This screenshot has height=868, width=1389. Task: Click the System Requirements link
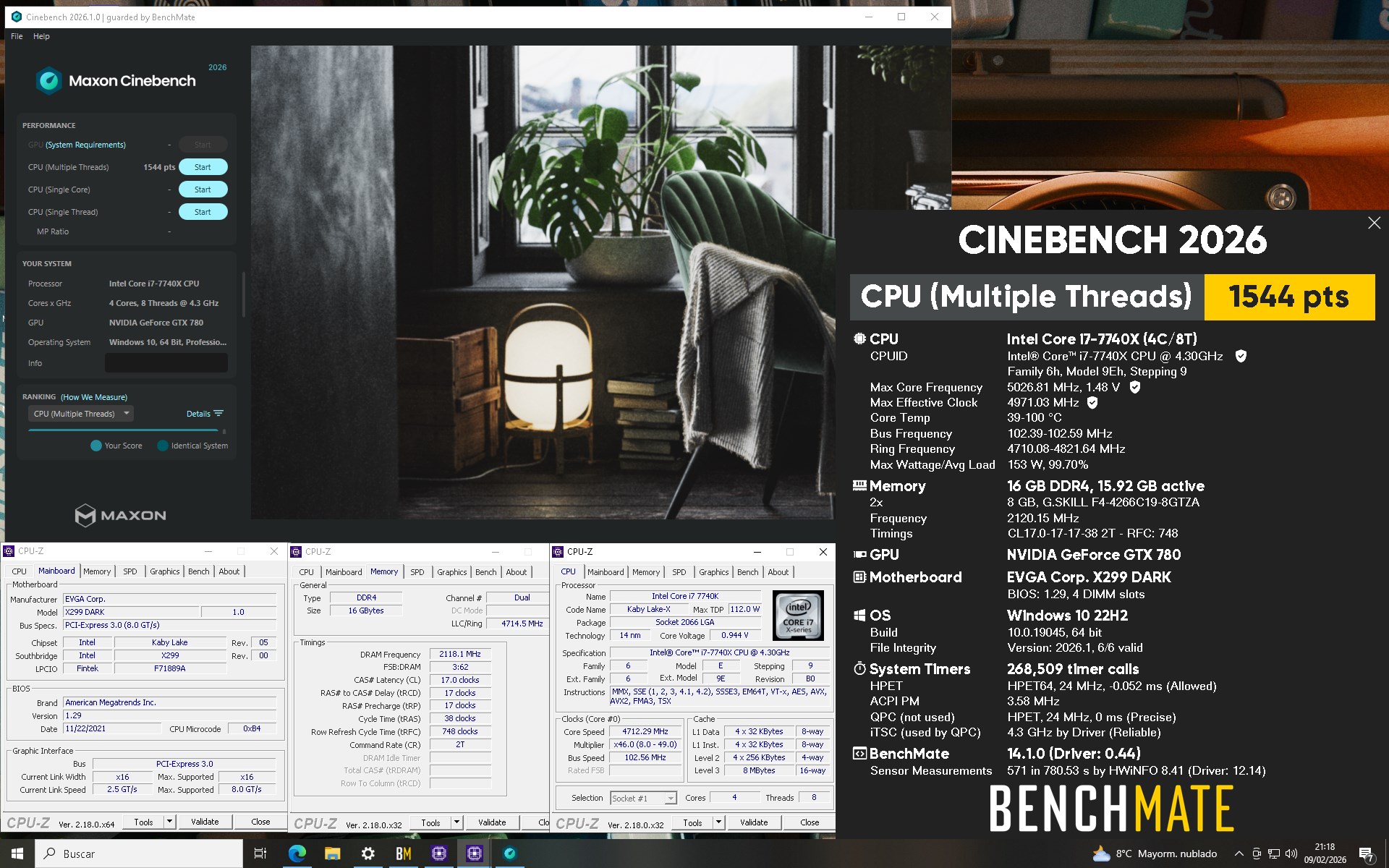tap(85, 145)
